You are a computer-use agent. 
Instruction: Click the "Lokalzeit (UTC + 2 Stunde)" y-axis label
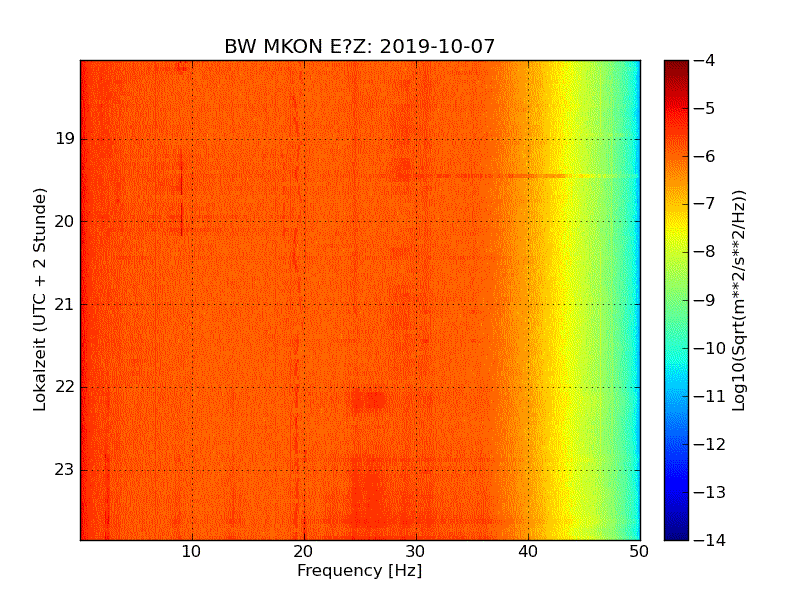[40, 300]
